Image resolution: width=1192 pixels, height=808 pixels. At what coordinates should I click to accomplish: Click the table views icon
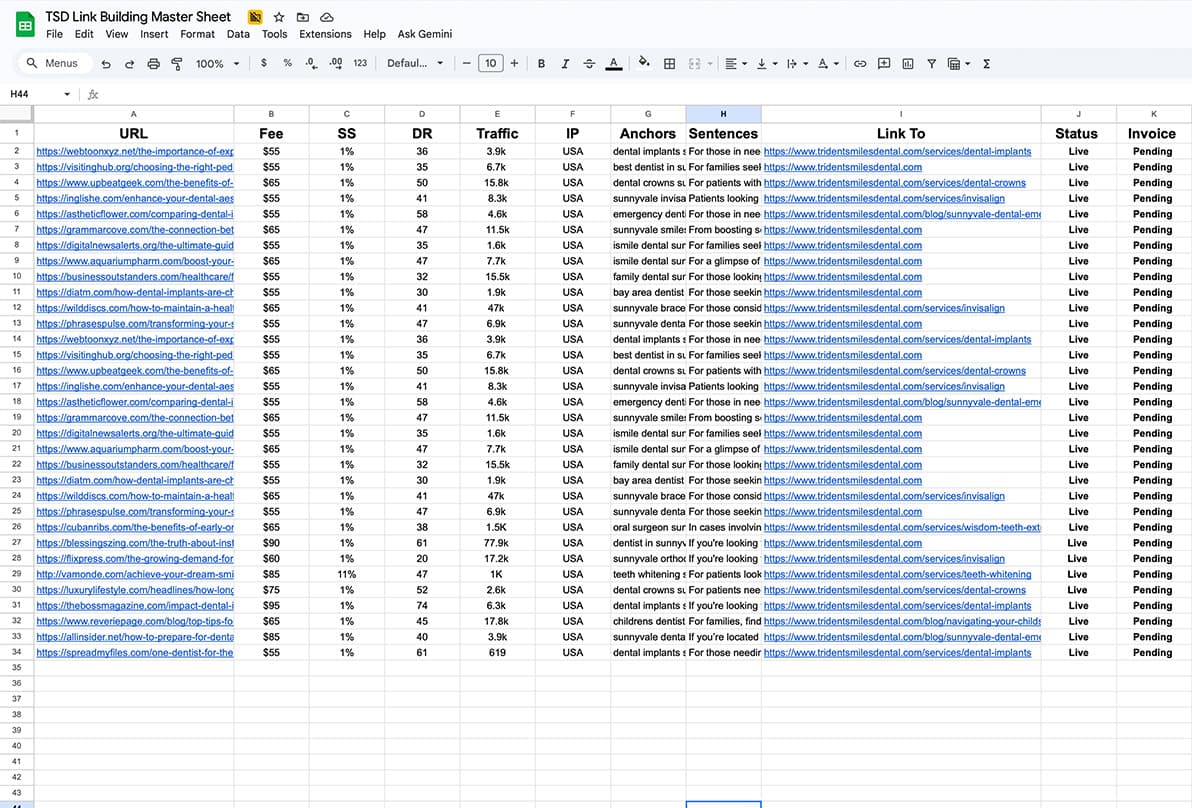(x=954, y=64)
